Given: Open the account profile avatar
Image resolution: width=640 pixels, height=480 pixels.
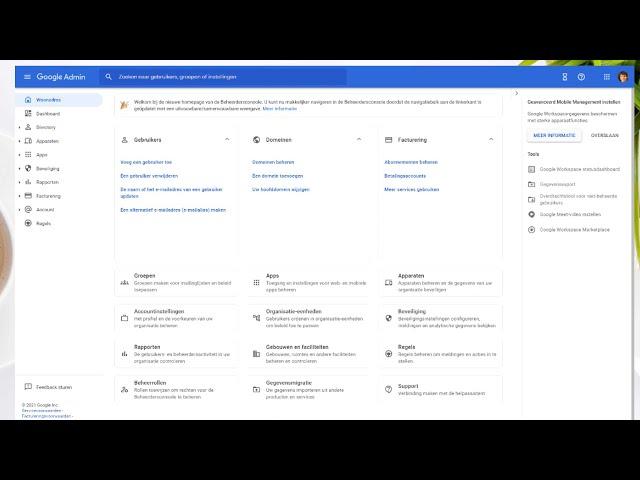Looking at the screenshot, I should point(623,77).
